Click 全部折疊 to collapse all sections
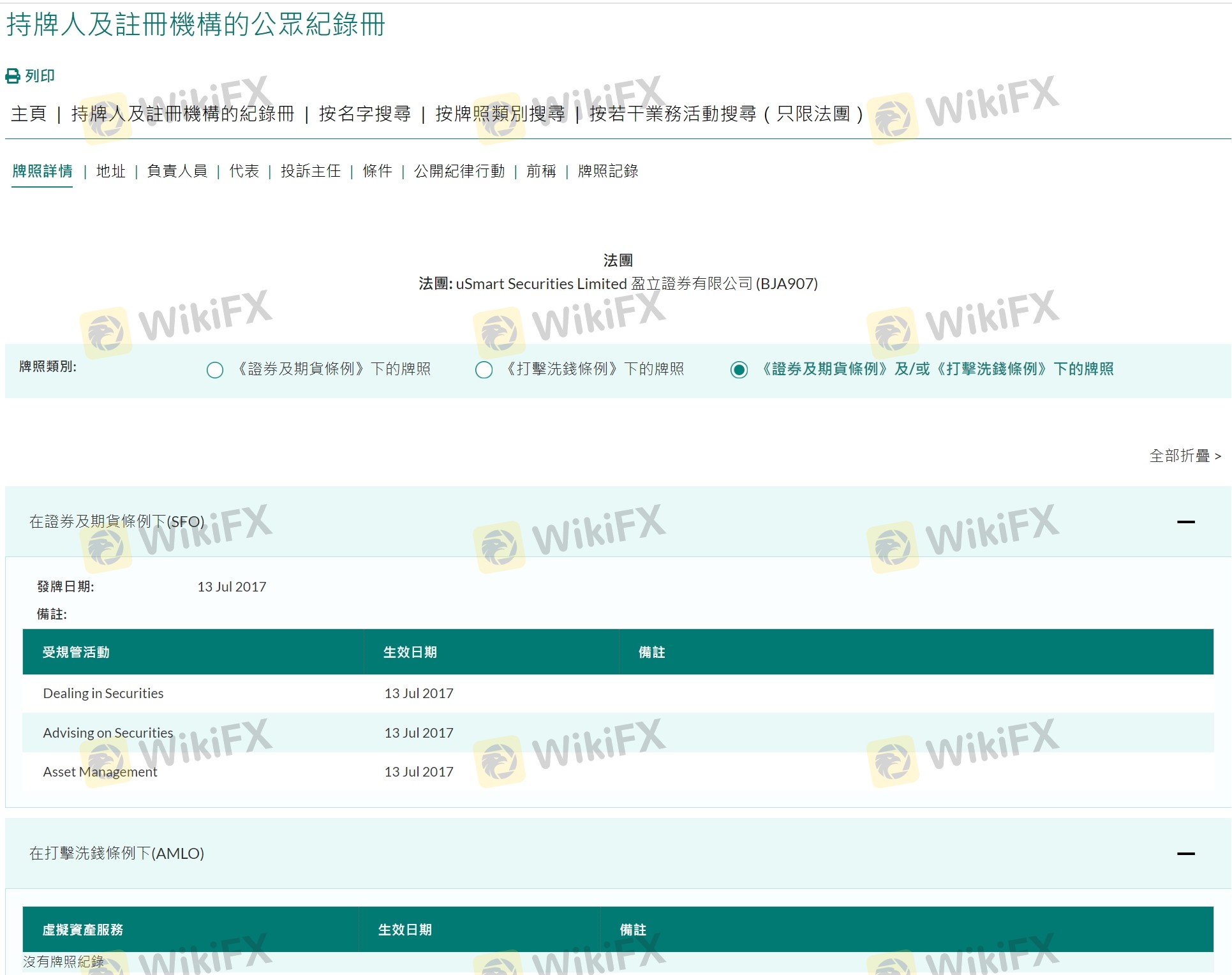This screenshot has width=1232, height=975. 1185,456
